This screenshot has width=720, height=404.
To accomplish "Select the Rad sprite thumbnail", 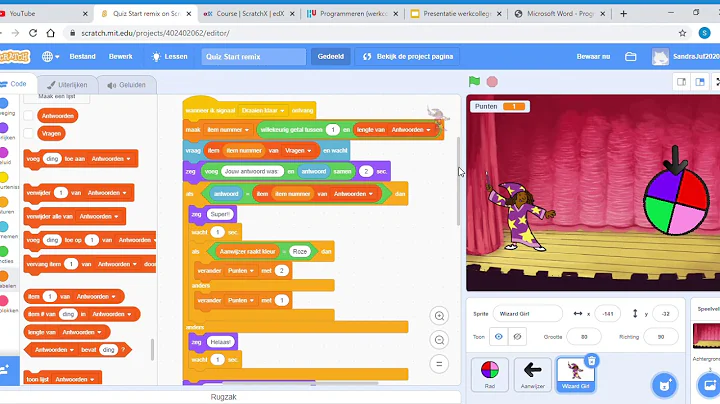I will click(x=489, y=375).
